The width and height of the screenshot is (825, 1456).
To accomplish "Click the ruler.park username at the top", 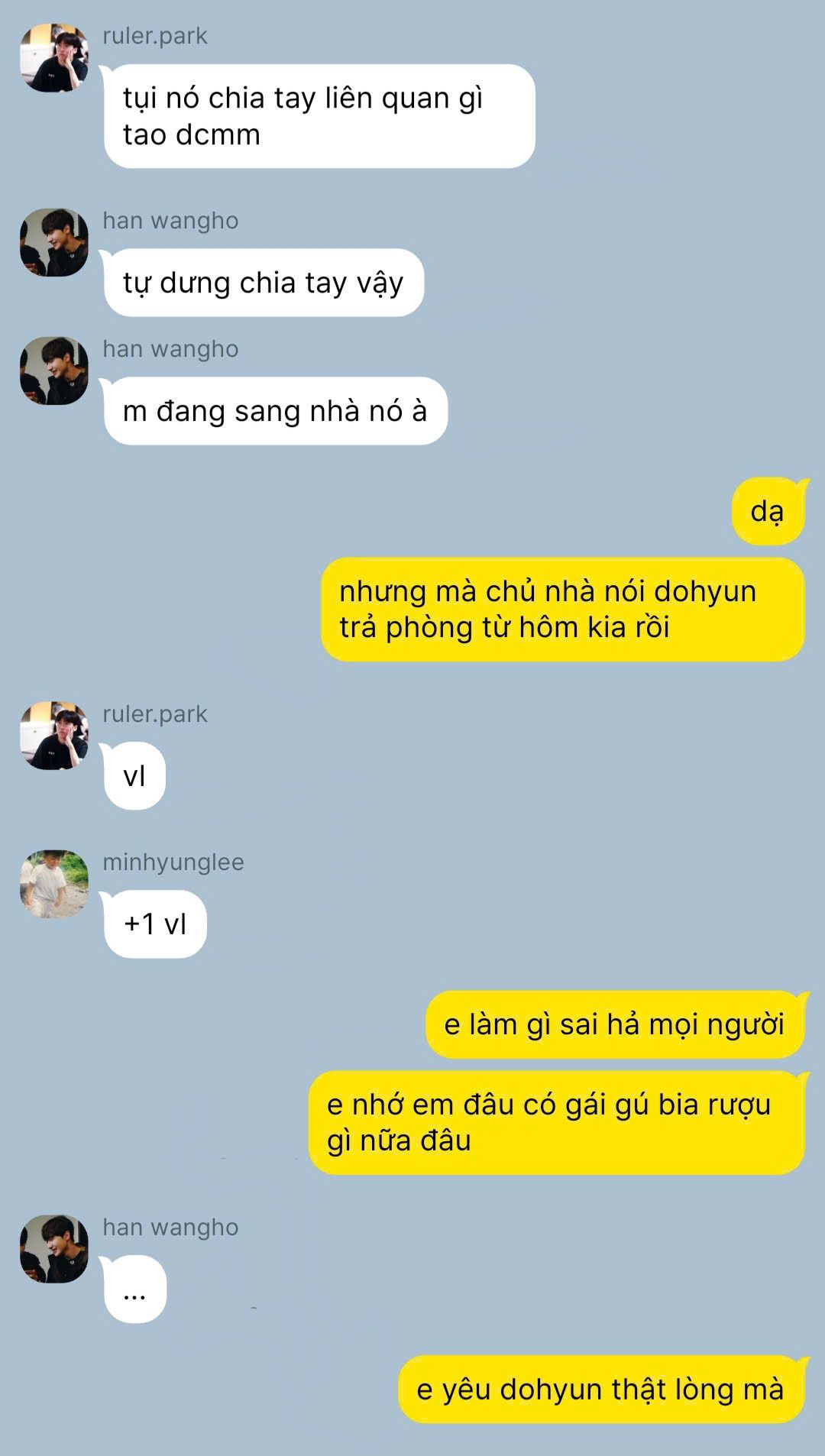I will coord(155,36).
